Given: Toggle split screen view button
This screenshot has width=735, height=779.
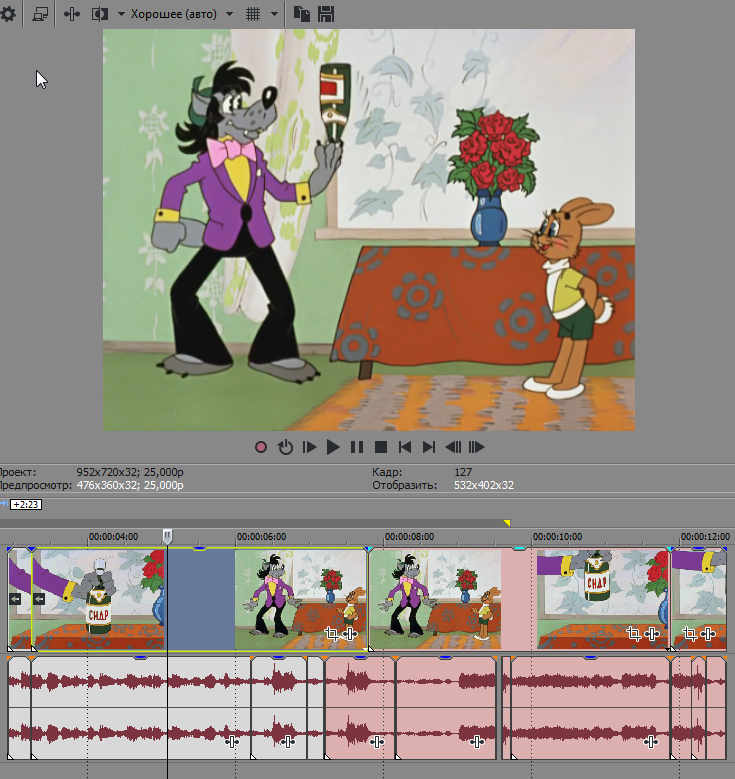Looking at the screenshot, I should pos(100,14).
